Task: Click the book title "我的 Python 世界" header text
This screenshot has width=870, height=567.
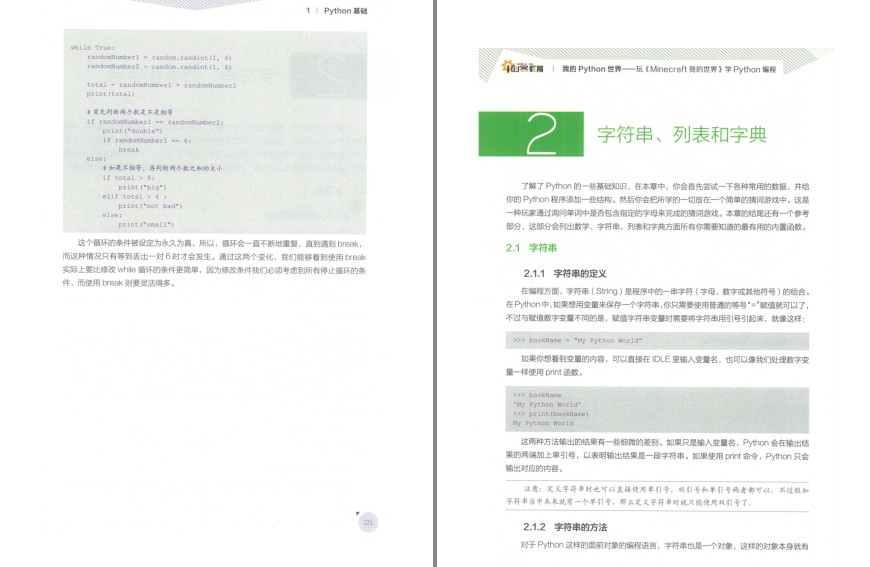Action: (x=669, y=69)
